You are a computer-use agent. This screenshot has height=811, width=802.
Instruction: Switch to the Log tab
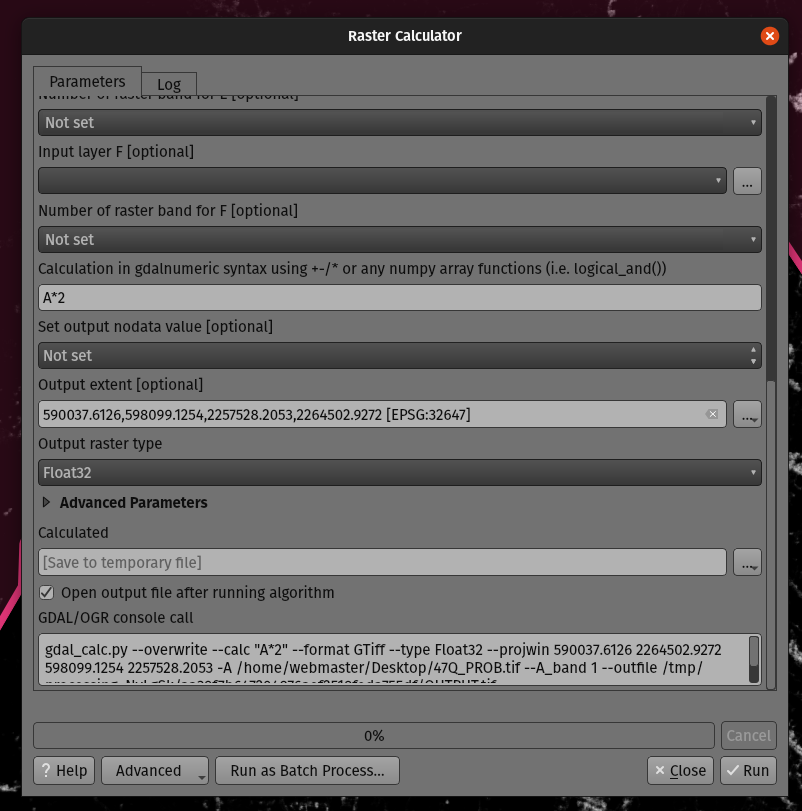169,84
